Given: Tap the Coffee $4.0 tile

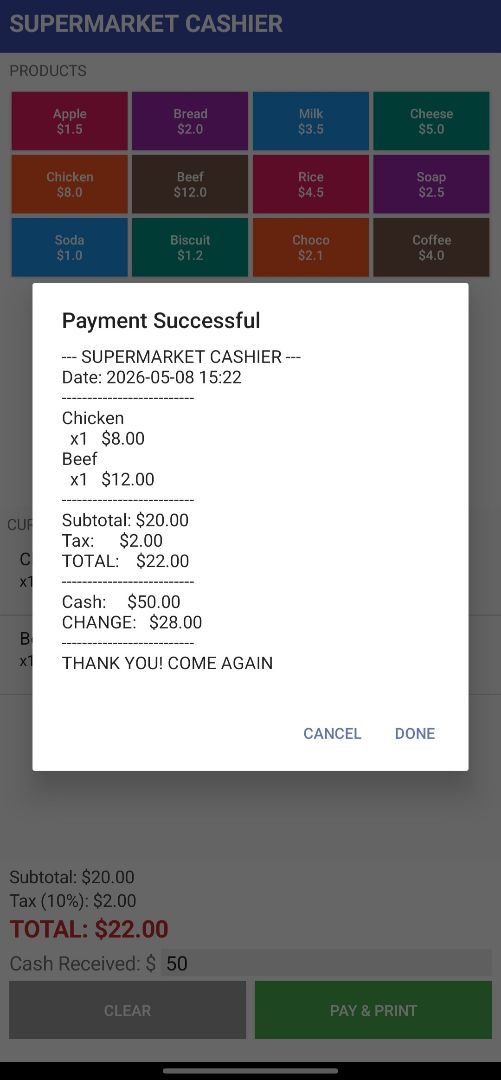Looking at the screenshot, I should (x=431, y=247).
